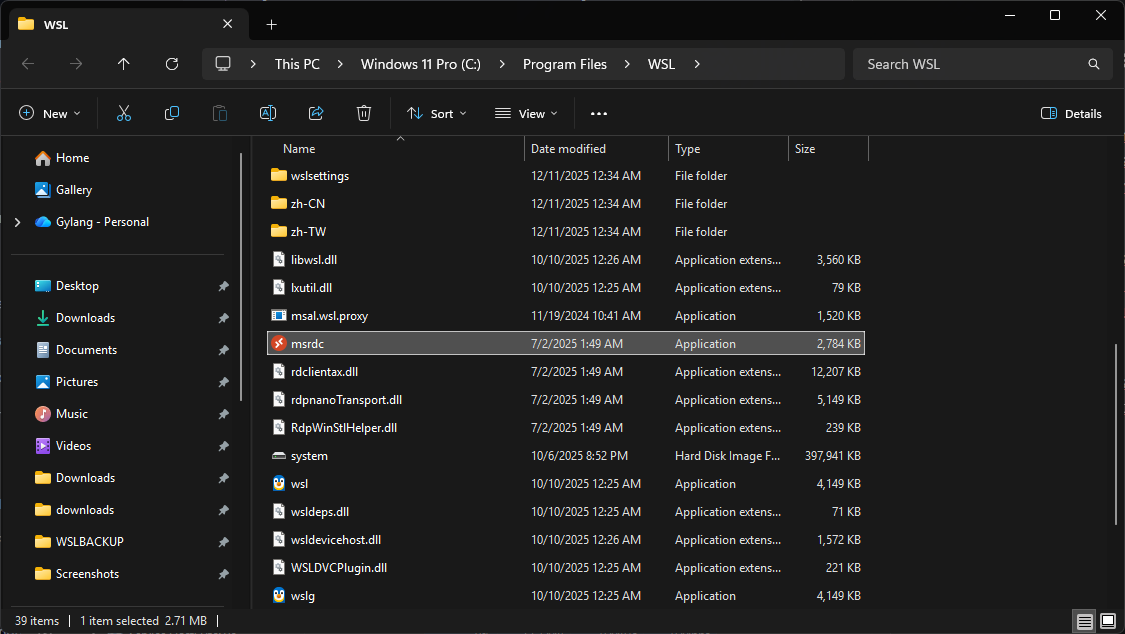Open the See more ellipsis menu
Image resolution: width=1125 pixels, height=634 pixels.
click(599, 114)
